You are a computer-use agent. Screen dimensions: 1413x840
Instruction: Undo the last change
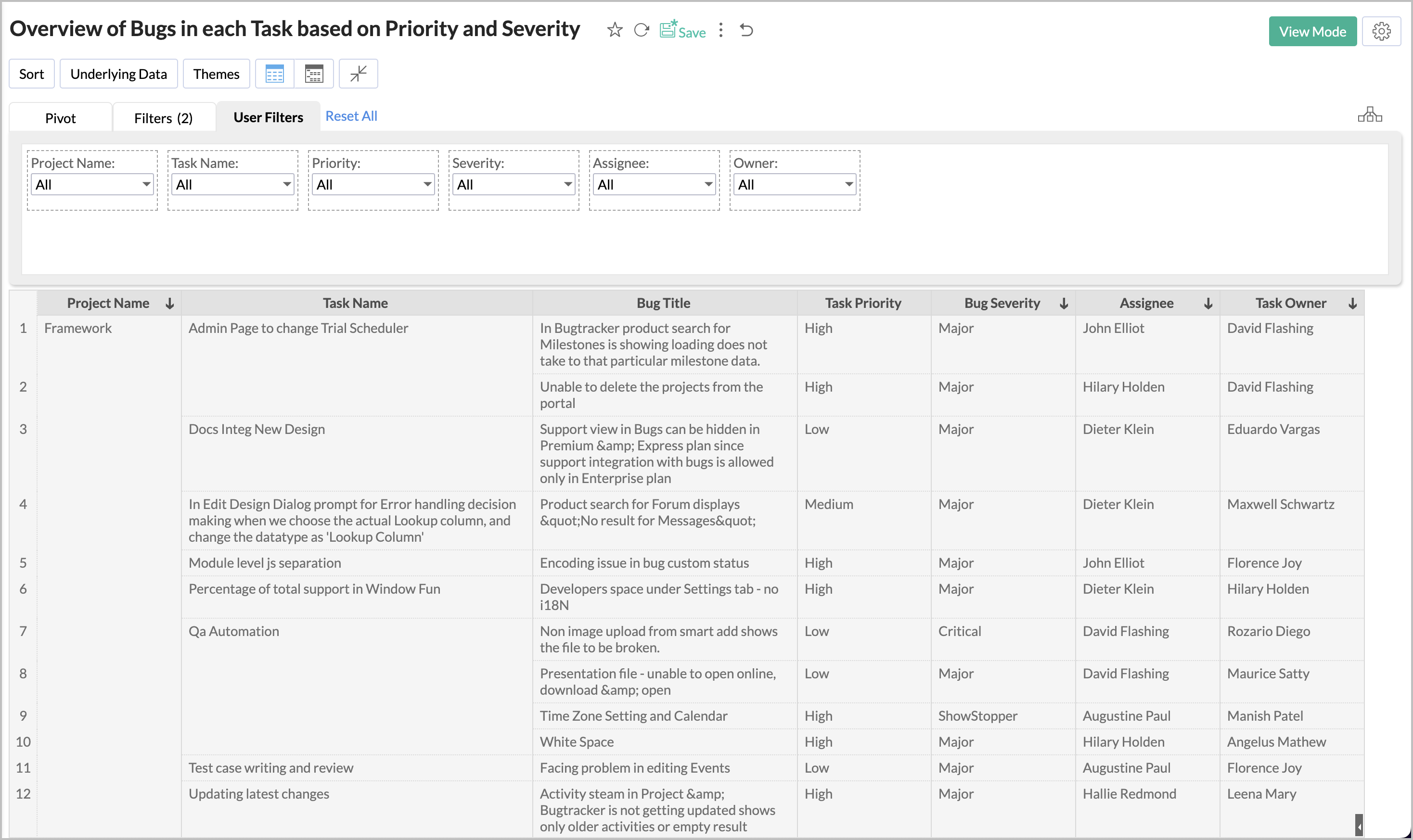747,31
